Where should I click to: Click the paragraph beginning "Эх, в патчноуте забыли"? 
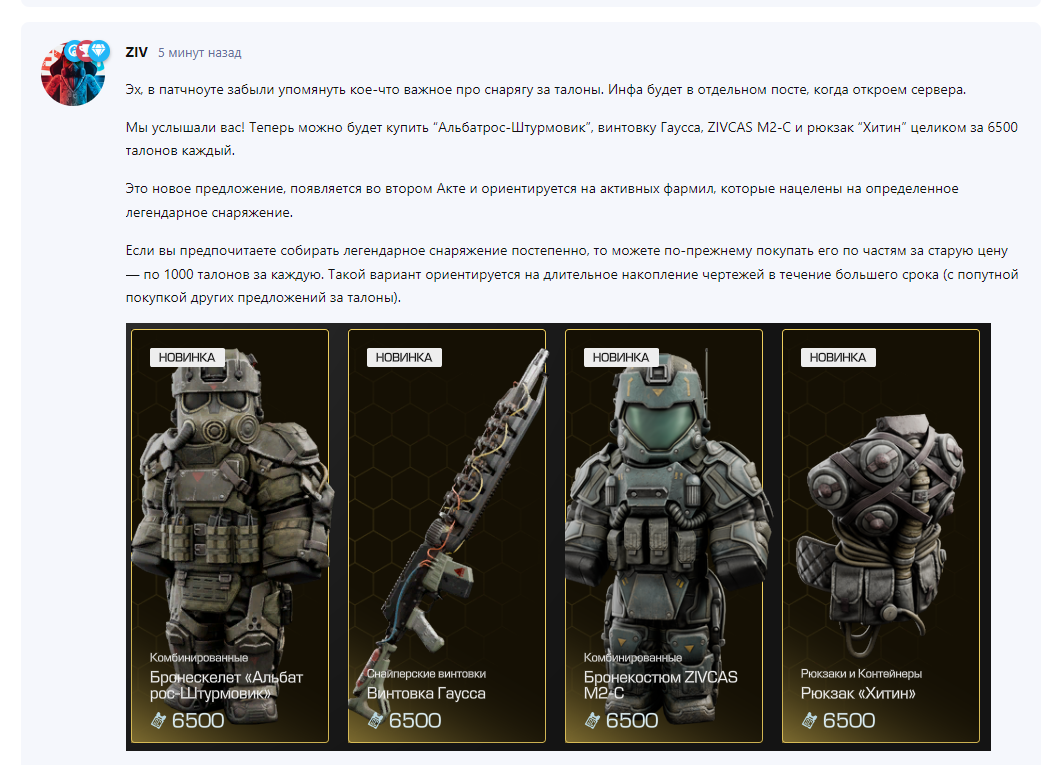(x=545, y=89)
